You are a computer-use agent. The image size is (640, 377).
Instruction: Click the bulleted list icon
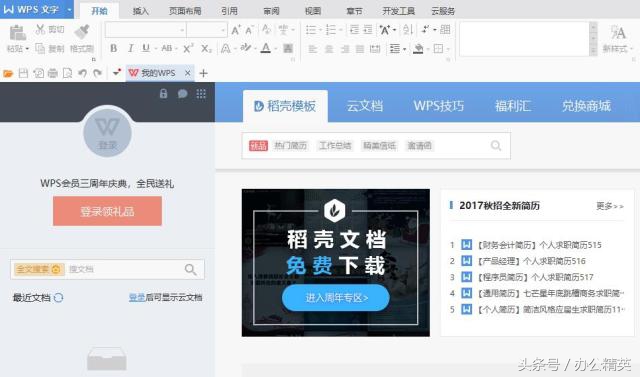[x=311, y=29]
